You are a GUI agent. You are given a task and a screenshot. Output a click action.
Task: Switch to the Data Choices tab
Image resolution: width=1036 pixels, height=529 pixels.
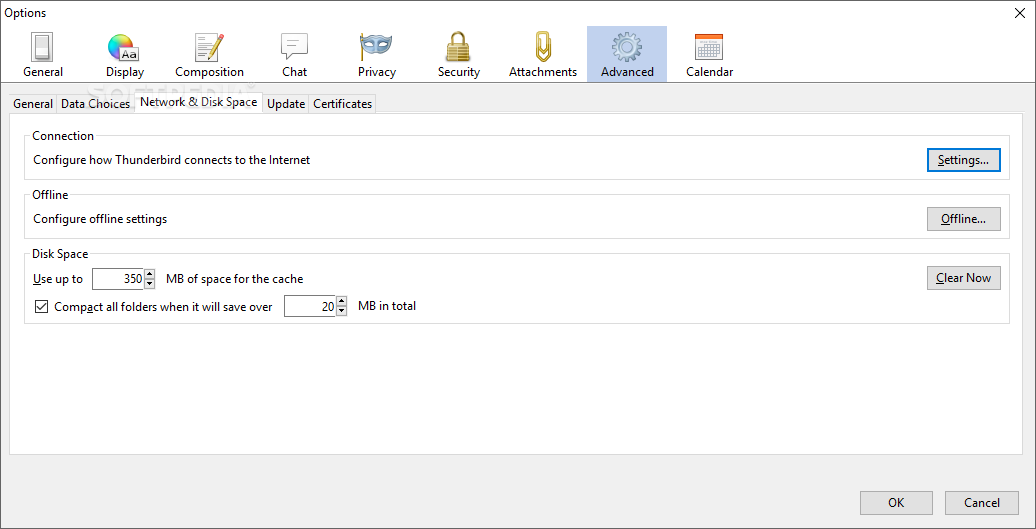tap(96, 104)
